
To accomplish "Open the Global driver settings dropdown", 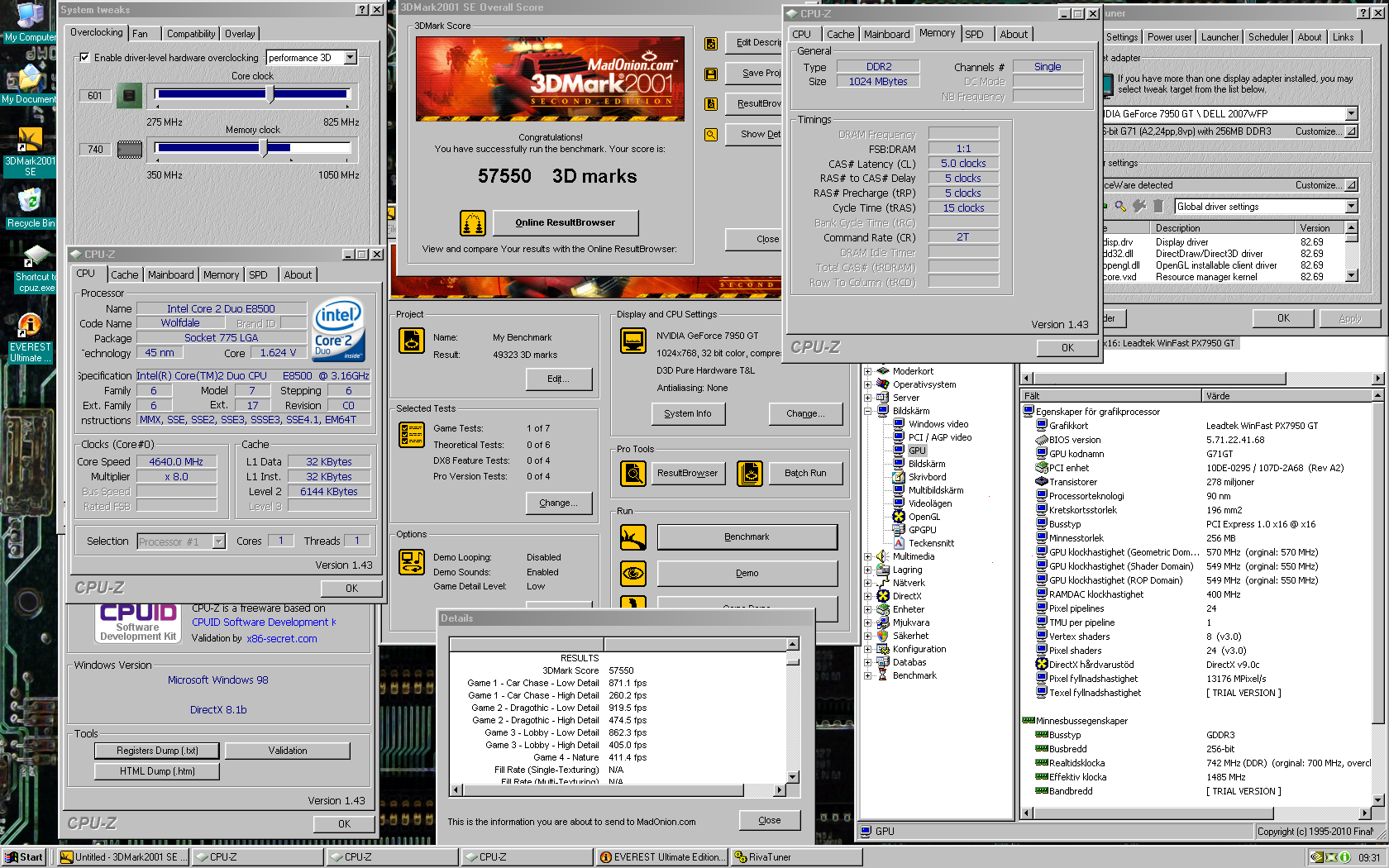I will click(1351, 207).
